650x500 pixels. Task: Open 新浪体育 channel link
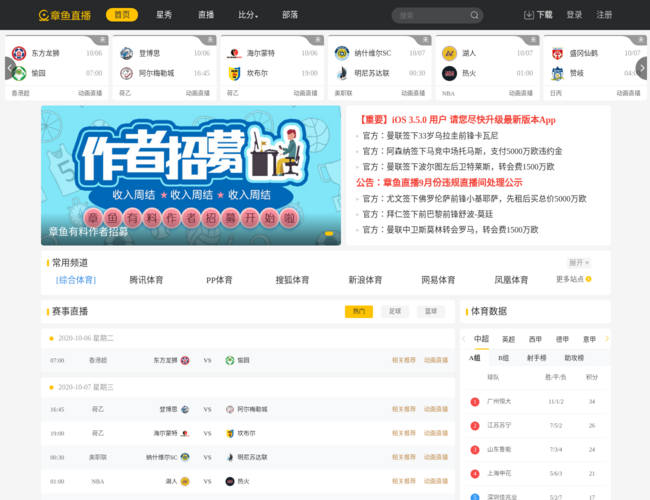coord(365,280)
